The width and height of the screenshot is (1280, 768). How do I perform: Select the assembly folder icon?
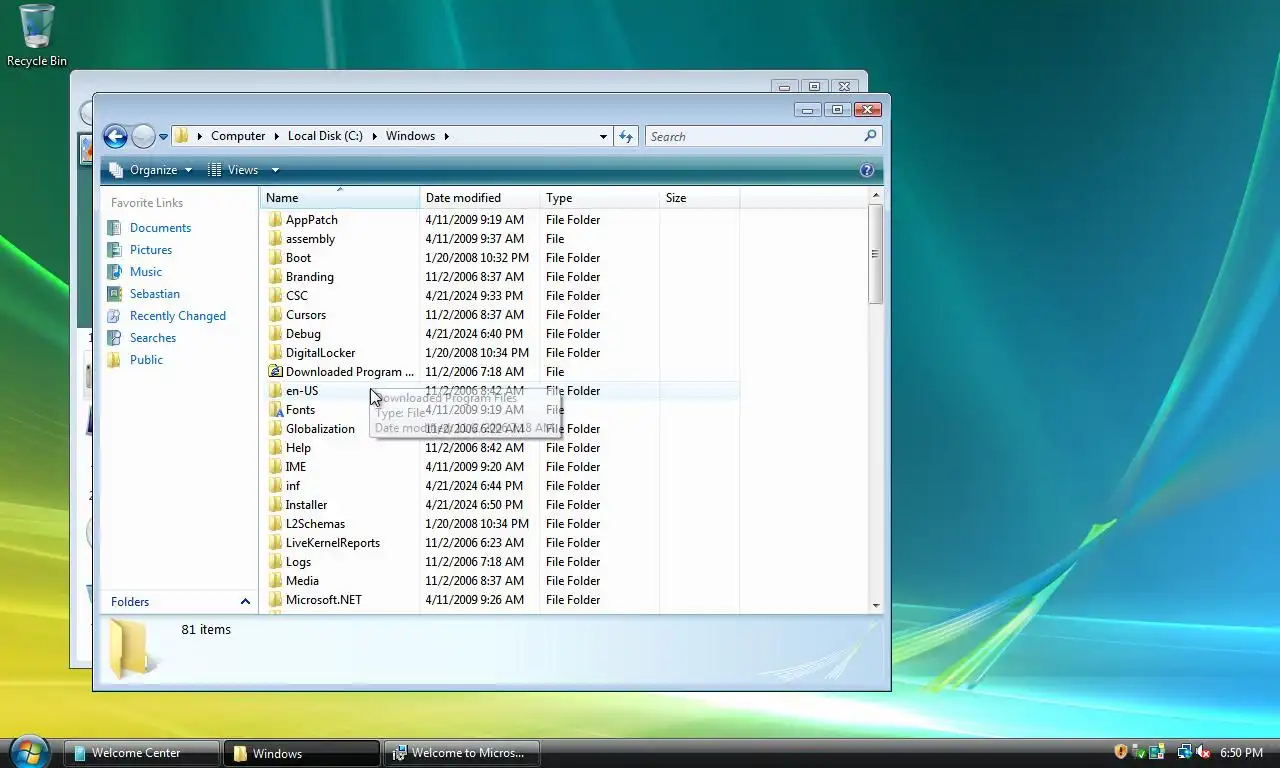pos(276,239)
